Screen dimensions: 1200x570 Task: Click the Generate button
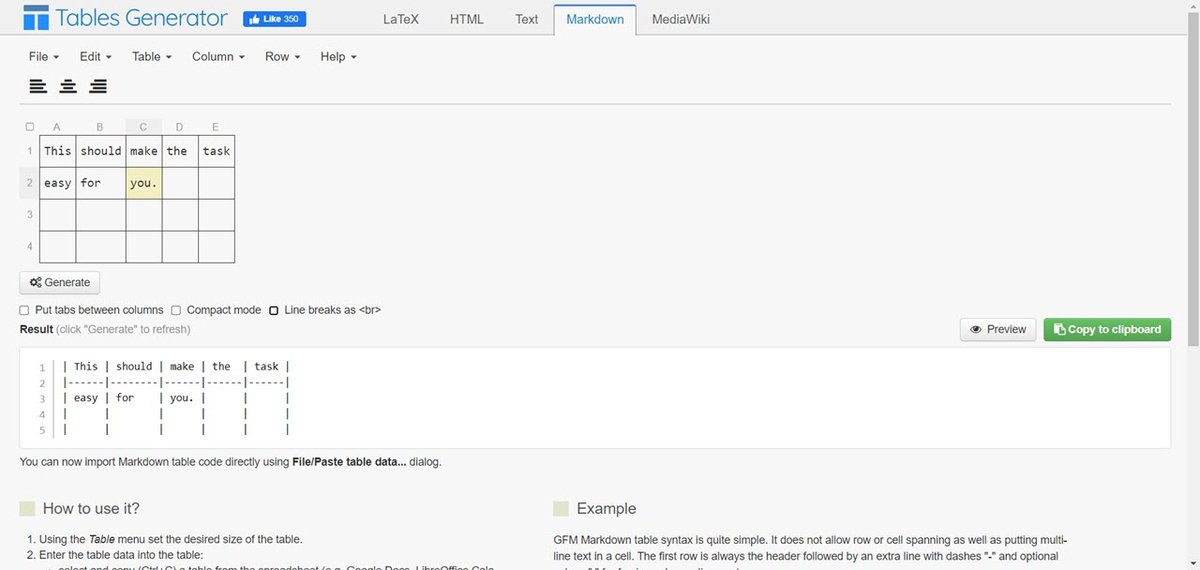click(x=60, y=282)
